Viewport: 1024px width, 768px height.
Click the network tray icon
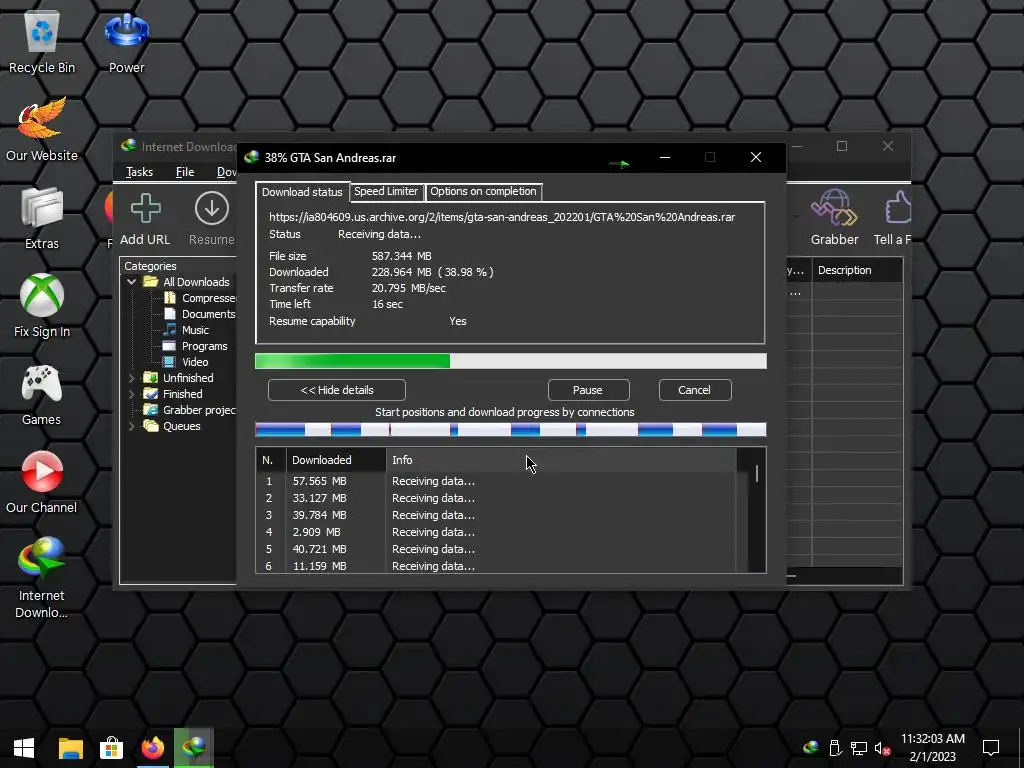coord(859,748)
